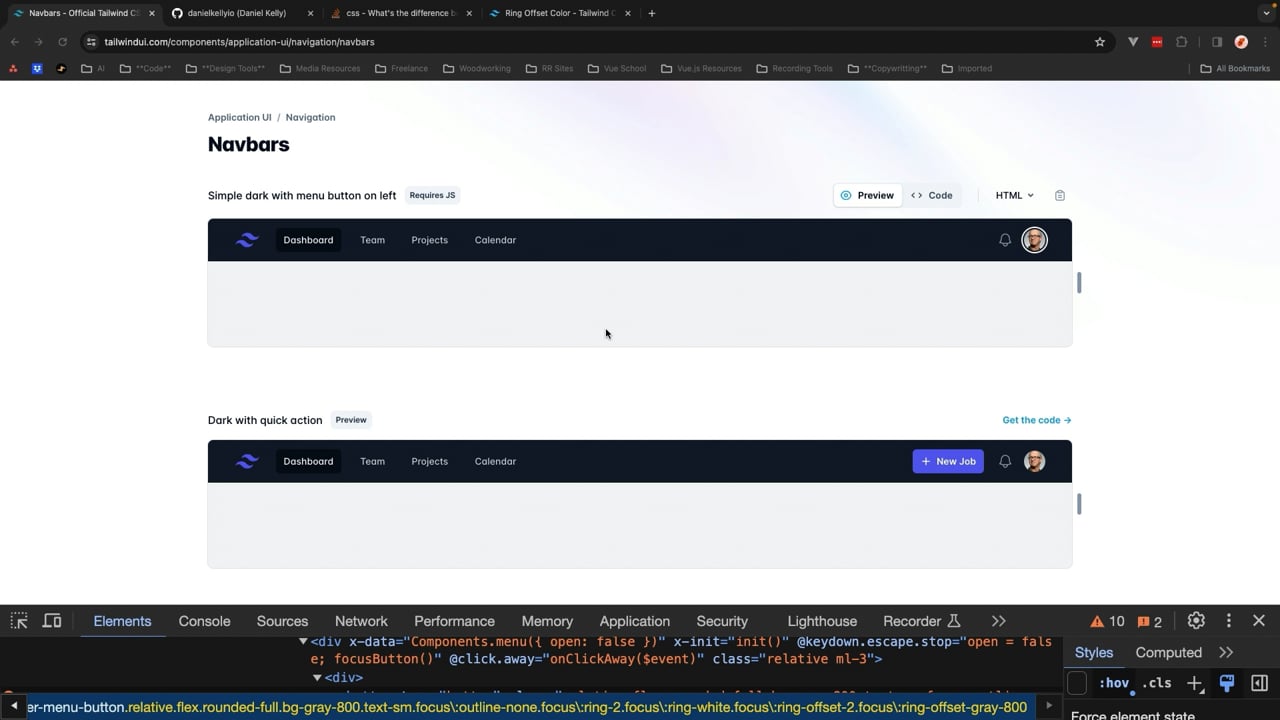1280x720 pixels.
Task: Switch to the Ring Offset Color browser tab
Action: (x=559, y=13)
